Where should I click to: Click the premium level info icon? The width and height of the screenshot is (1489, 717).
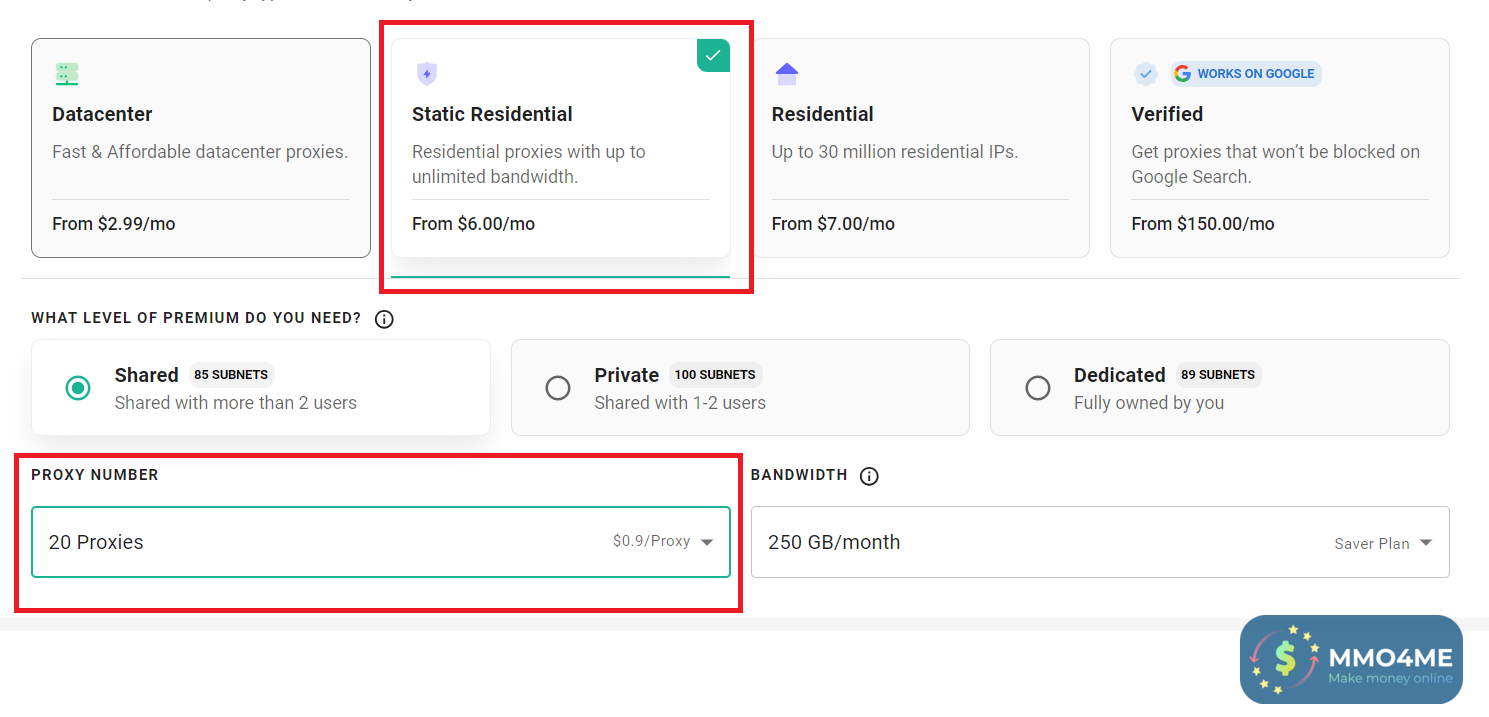point(384,320)
